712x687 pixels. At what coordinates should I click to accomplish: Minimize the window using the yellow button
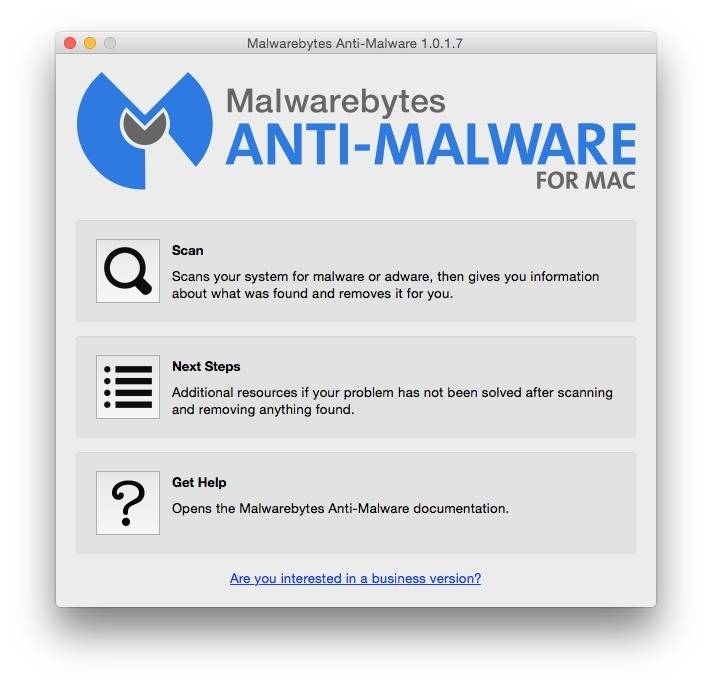pos(90,43)
